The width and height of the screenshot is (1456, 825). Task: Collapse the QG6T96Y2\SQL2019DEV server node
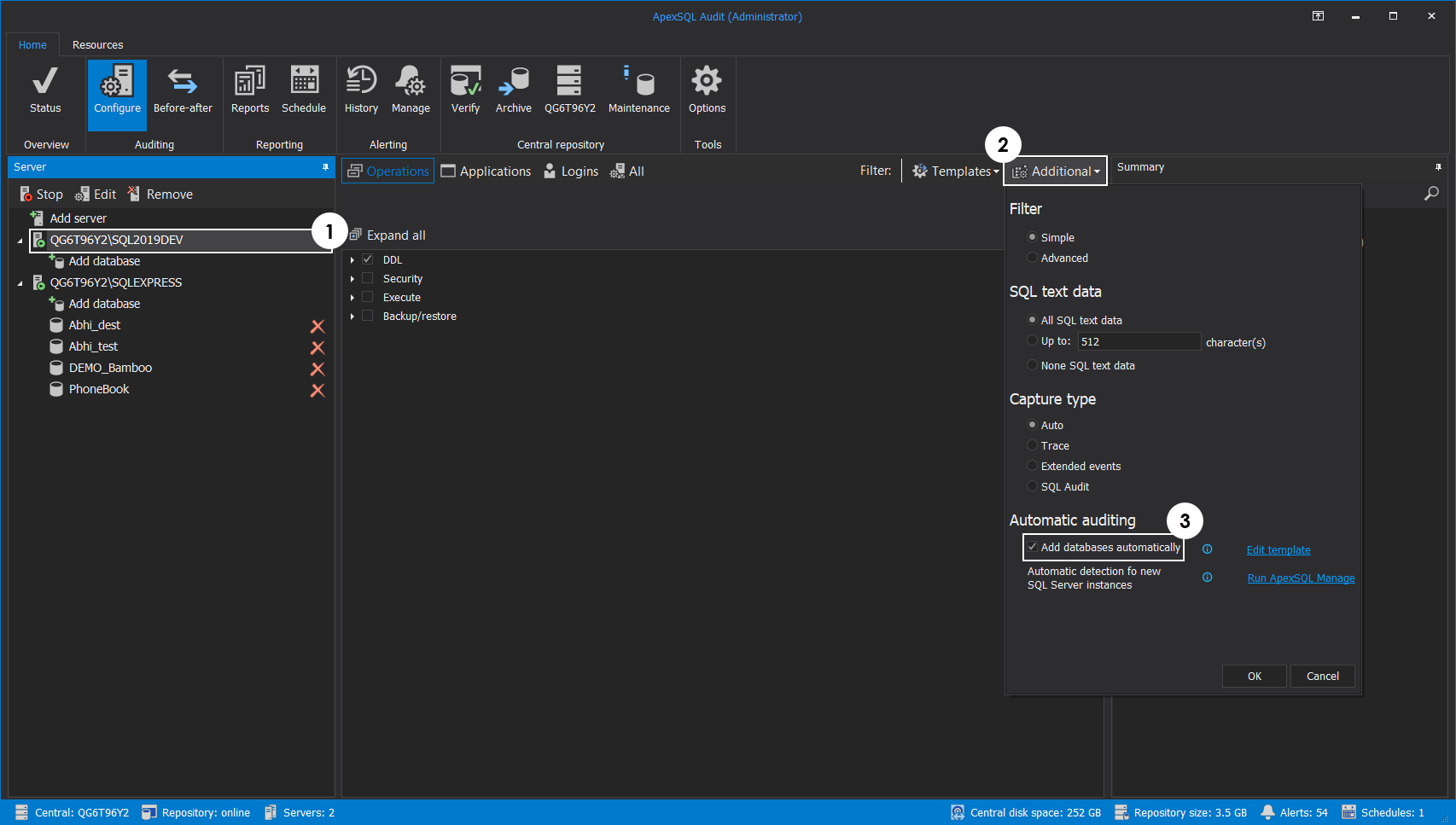(x=20, y=241)
